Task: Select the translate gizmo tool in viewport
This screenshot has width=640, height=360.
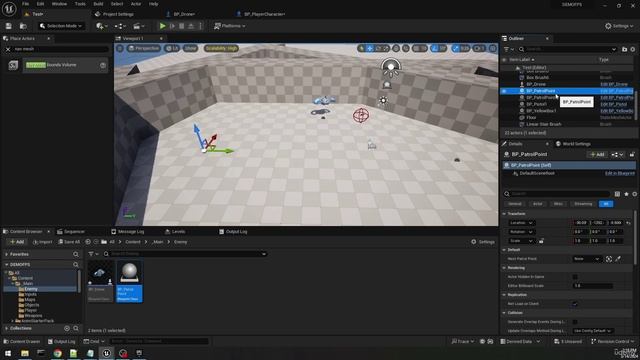Action: coord(369,48)
